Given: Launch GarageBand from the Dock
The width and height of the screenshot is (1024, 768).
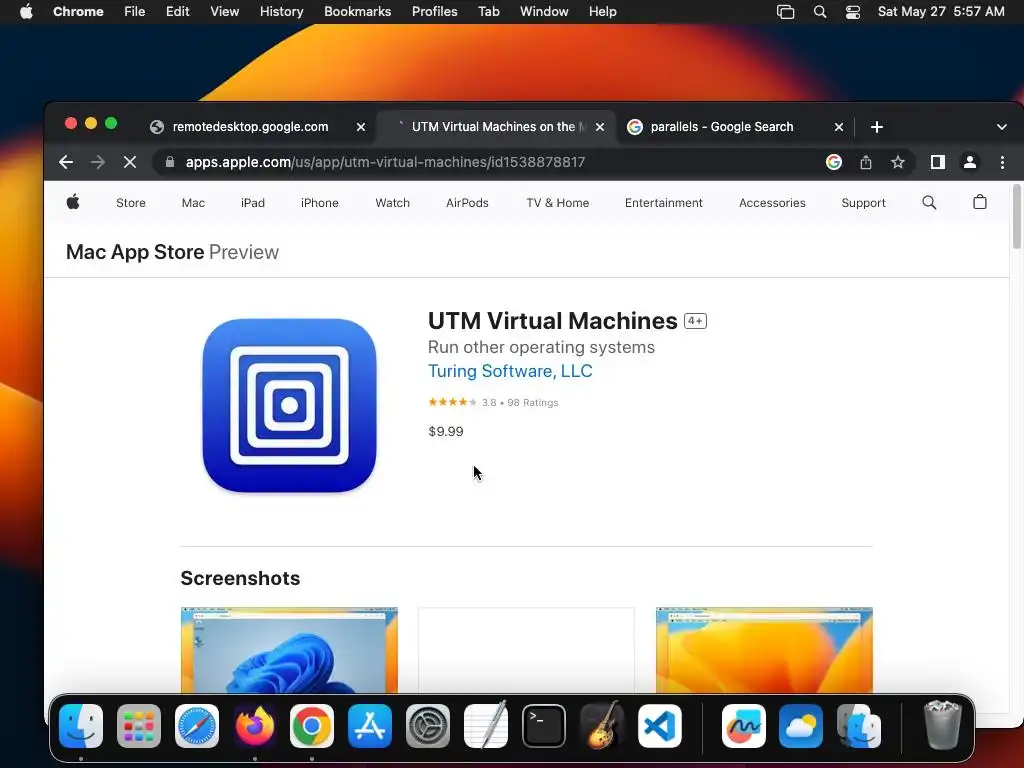Looking at the screenshot, I should (x=601, y=726).
